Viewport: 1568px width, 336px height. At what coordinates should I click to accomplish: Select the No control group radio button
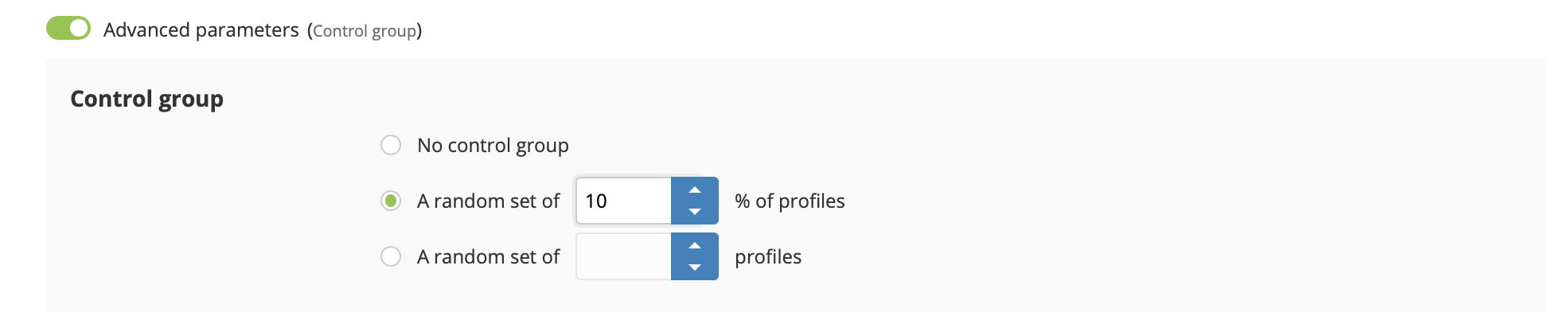(x=391, y=145)
